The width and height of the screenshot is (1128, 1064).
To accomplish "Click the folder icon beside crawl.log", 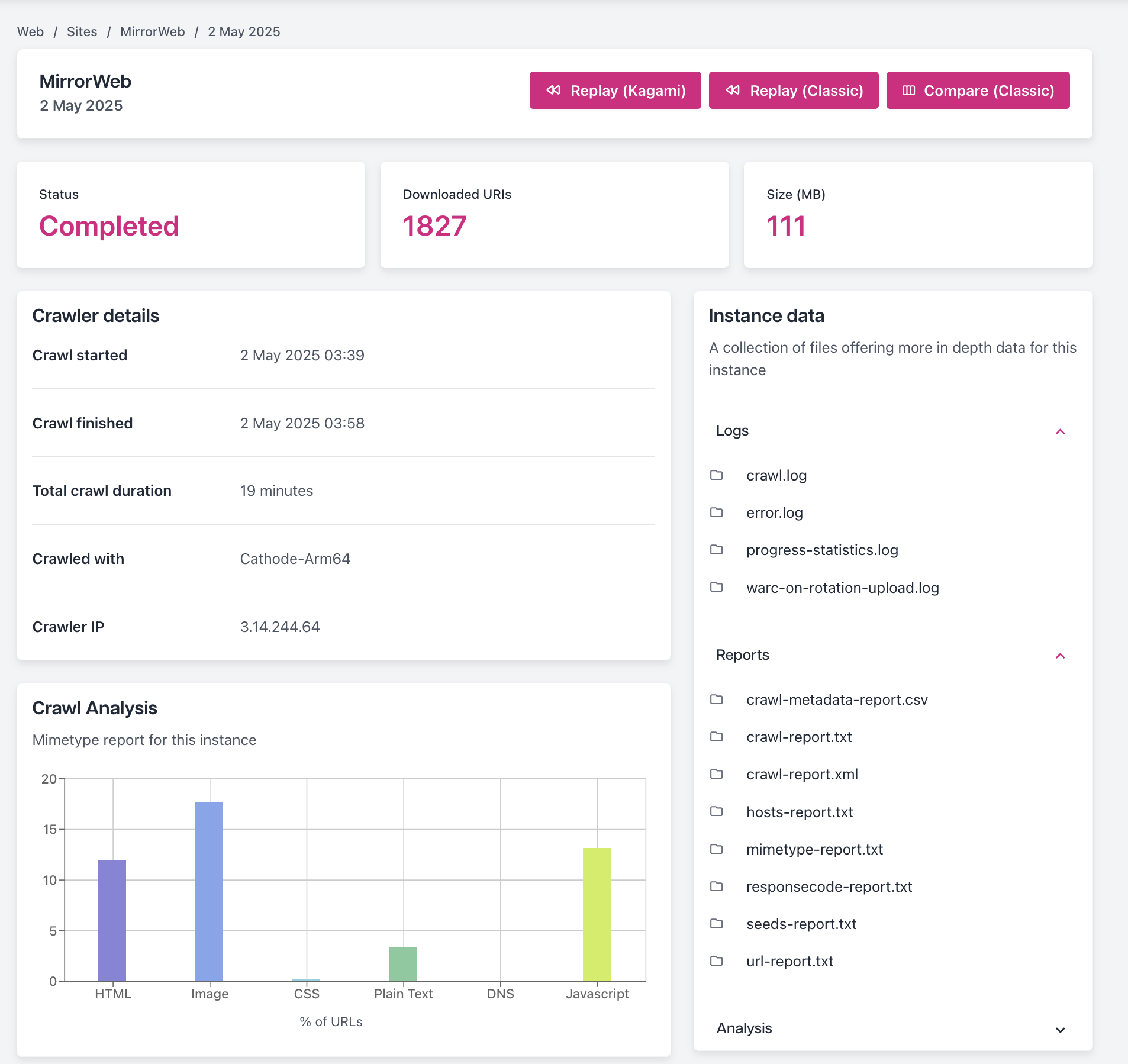I will coord(717,475).
